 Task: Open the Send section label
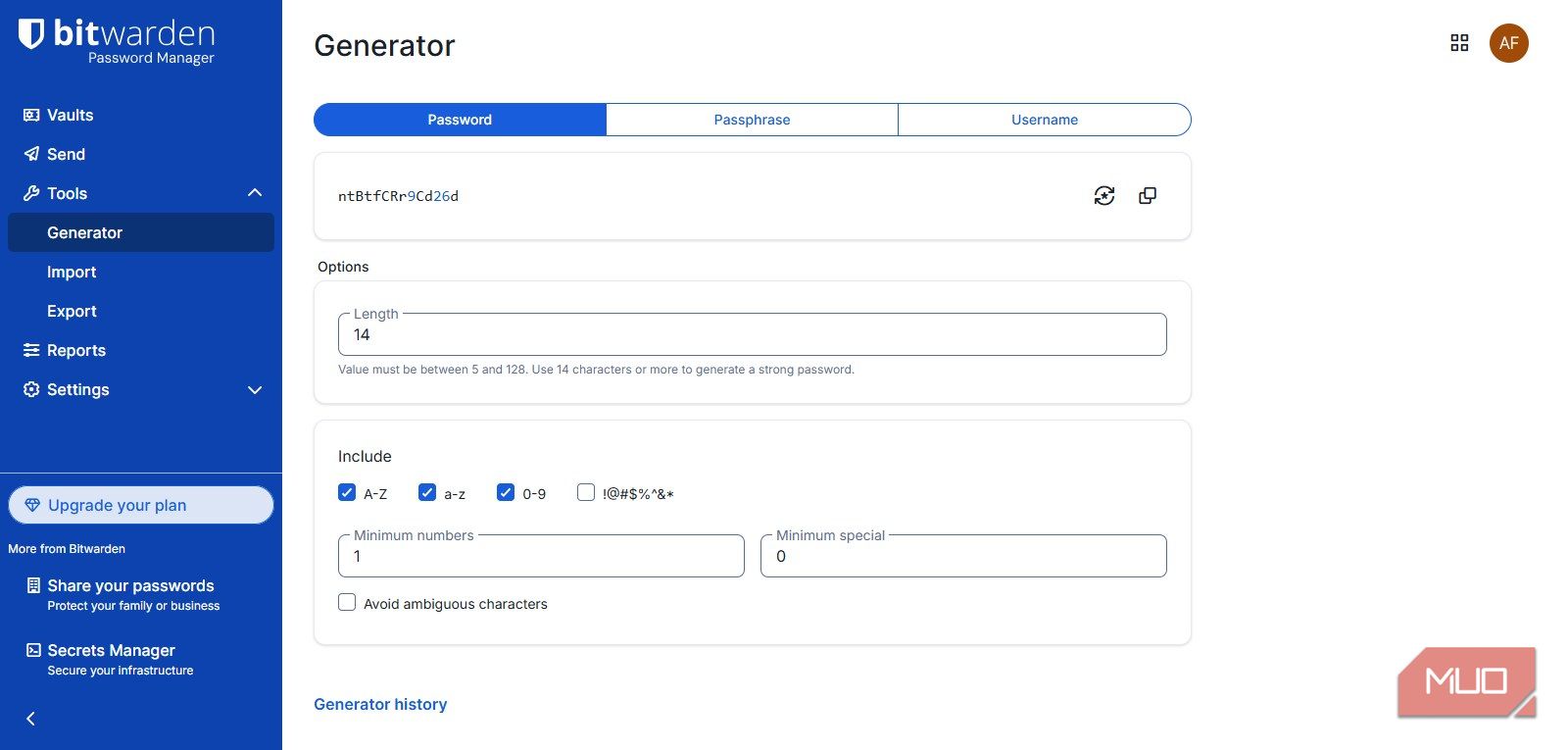pos(66,154)
